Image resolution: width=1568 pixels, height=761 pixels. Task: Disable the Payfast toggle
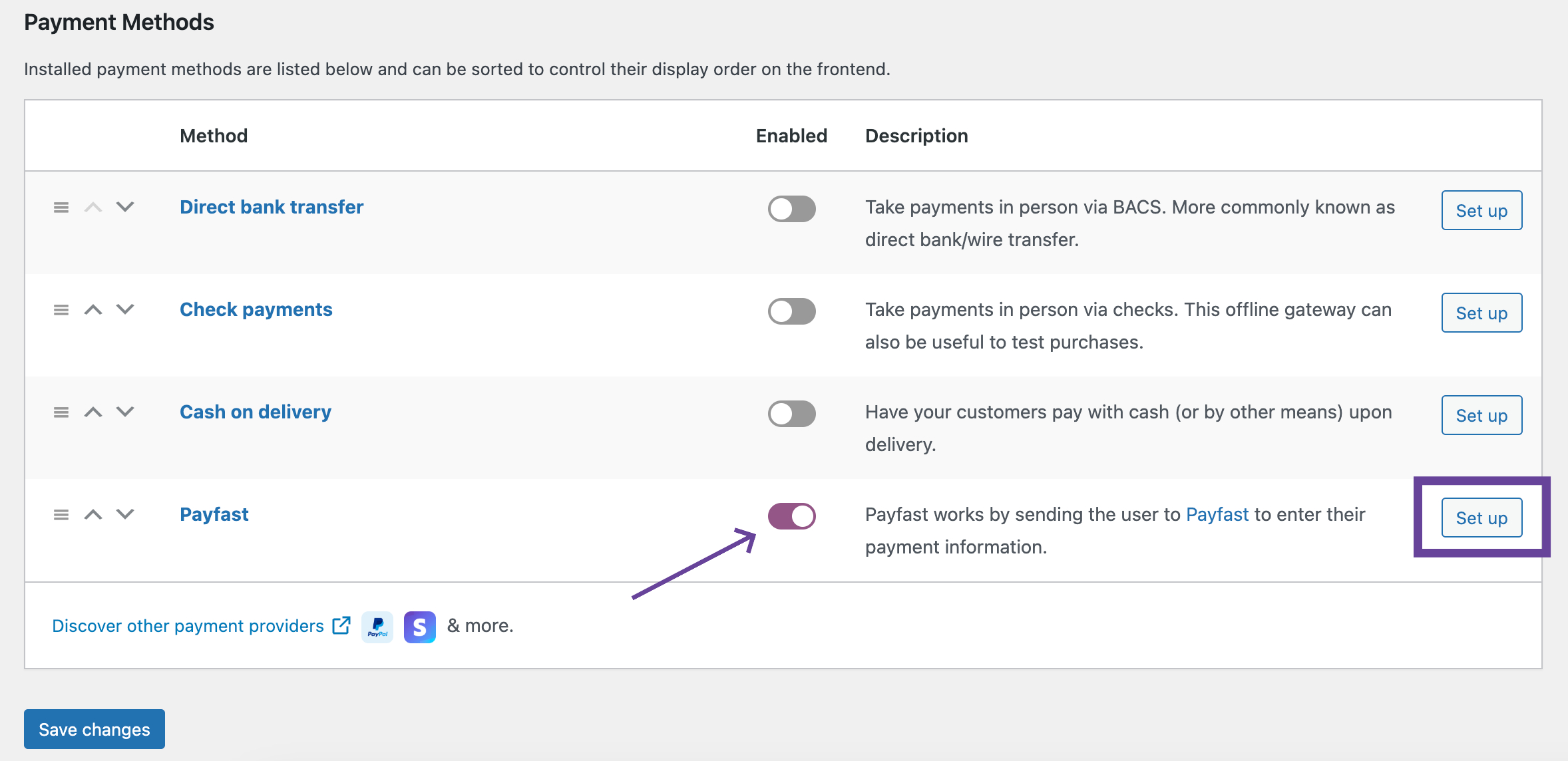(791, 517)
